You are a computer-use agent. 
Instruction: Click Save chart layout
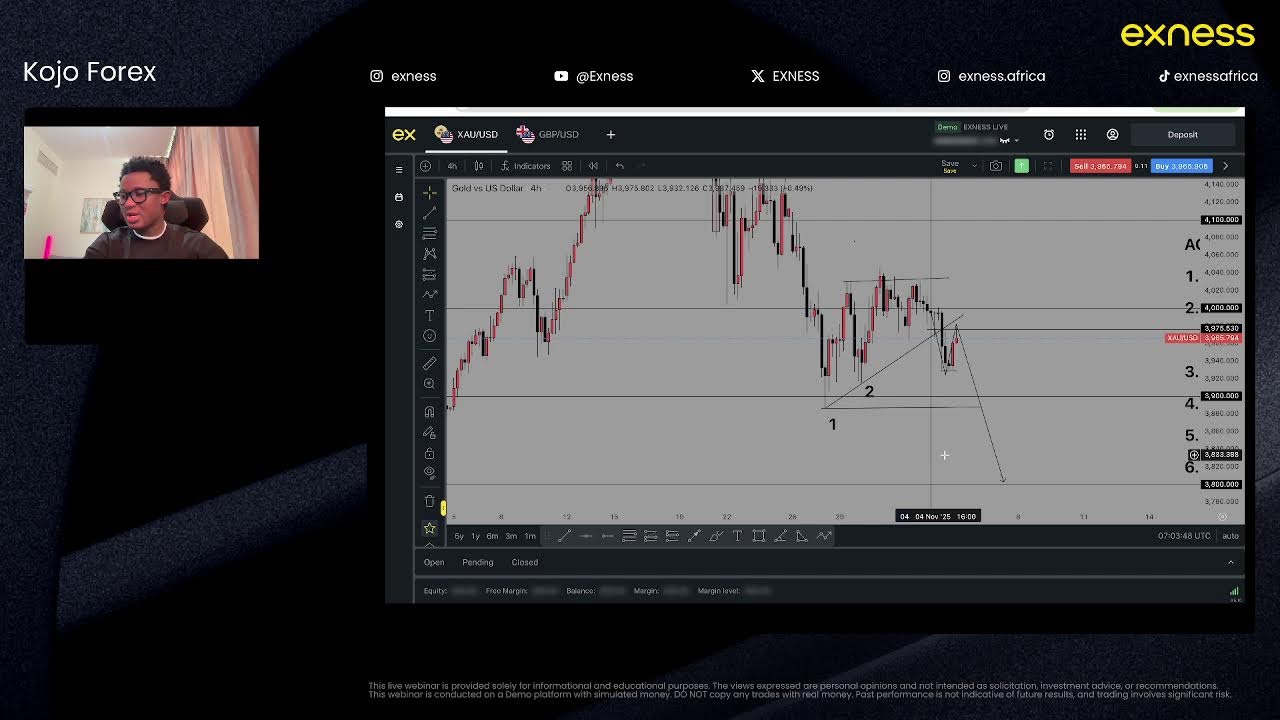click(950, 166)
